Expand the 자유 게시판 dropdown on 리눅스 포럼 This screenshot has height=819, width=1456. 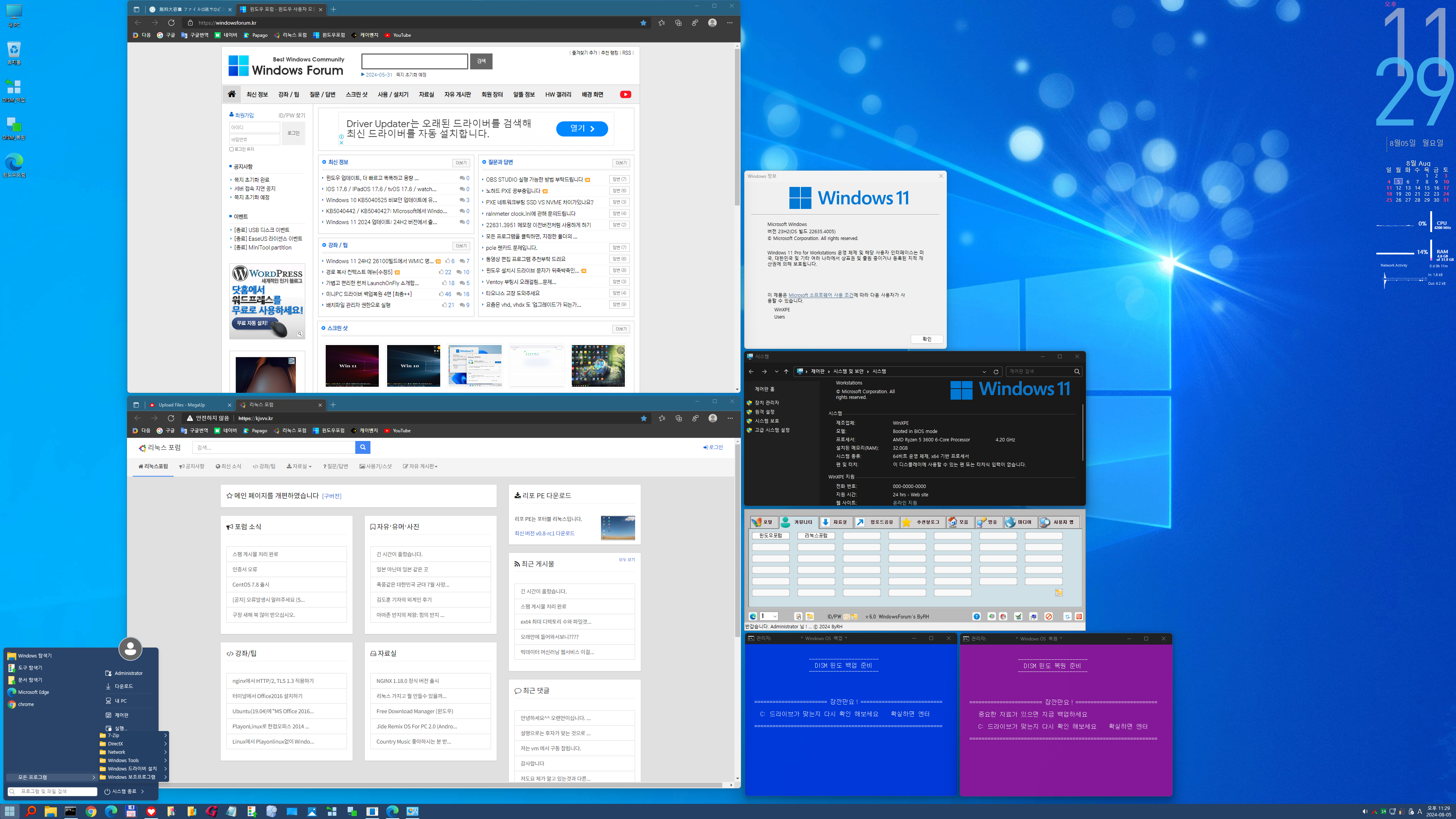tap(420, 466)
